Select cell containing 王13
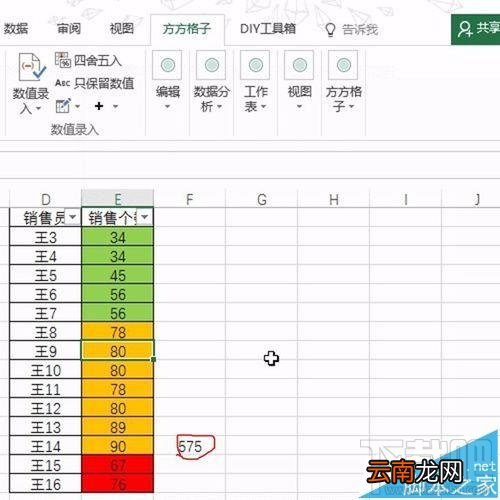 [46, 427]
